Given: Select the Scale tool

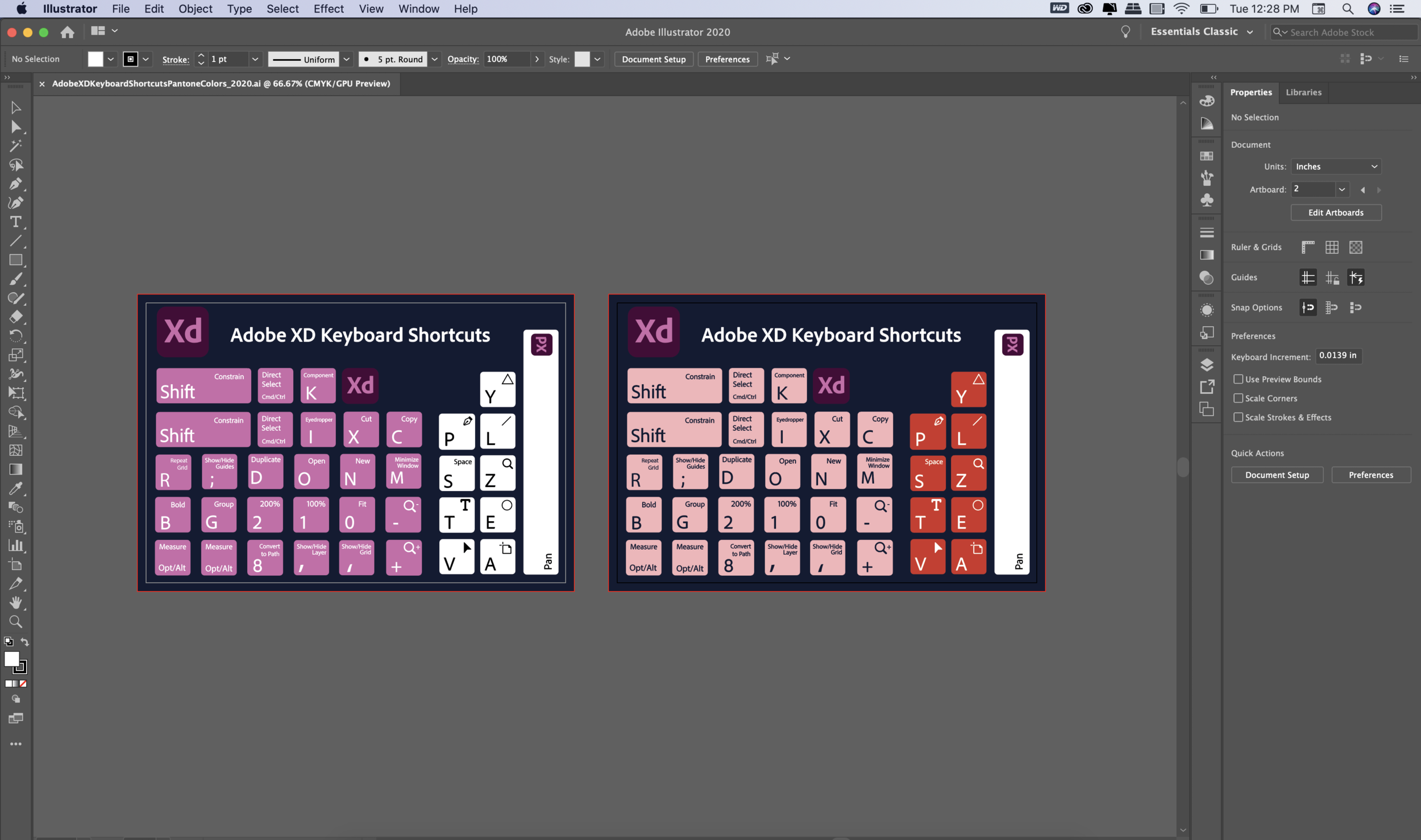Looking at the screenshot, I should pos(16,355).
